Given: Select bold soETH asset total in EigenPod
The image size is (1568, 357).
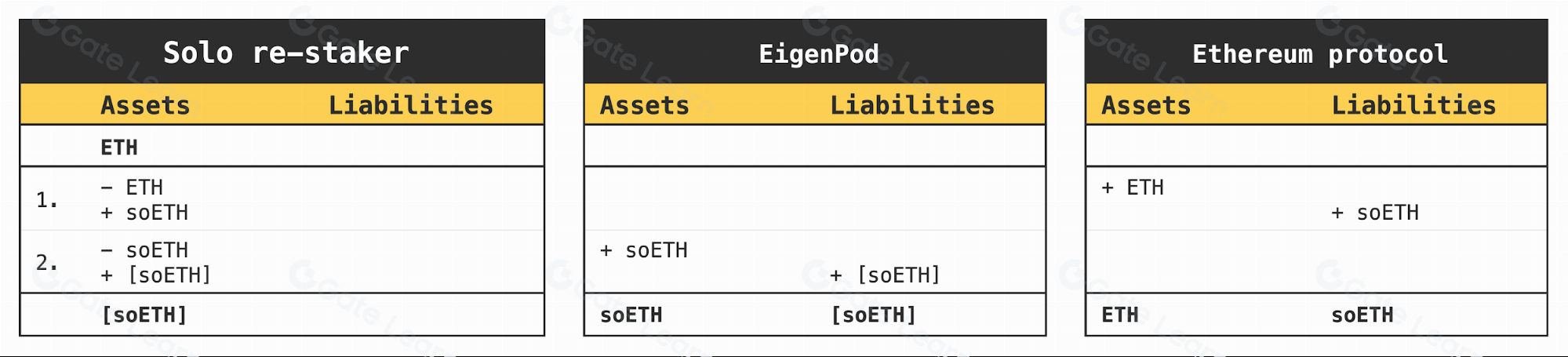Looking at the screenshot, I should (631, 315).
